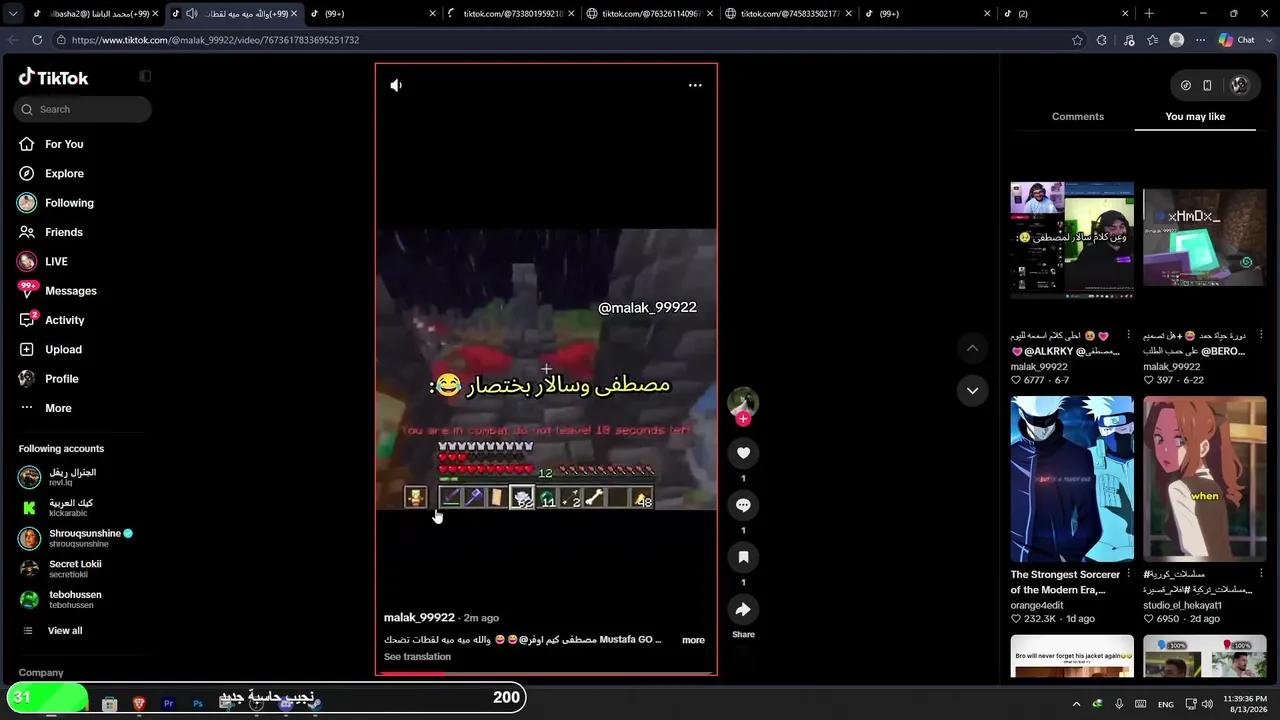Open the LIVE section
Viewport: 1280px width, 720px height.
[x=56, y=262]
